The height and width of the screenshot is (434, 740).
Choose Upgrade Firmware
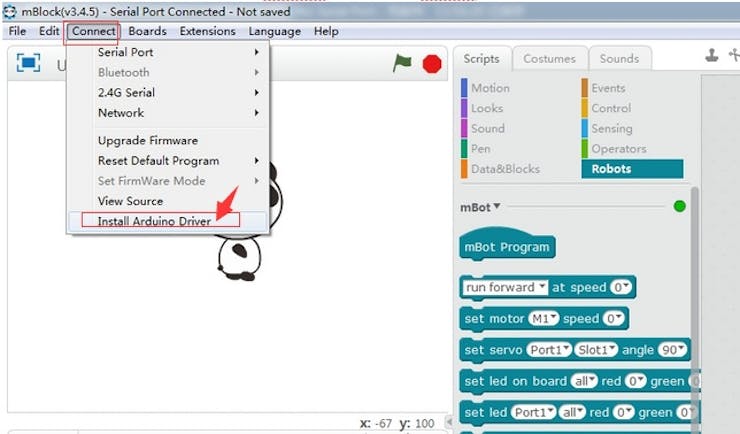(168, 141)
